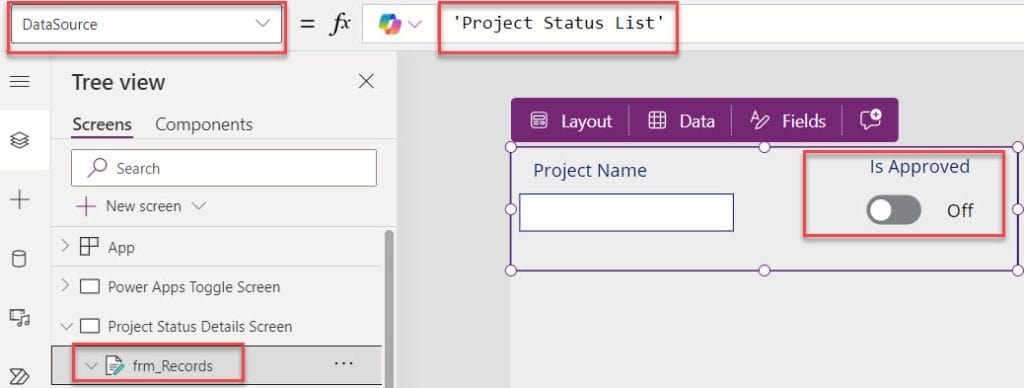The height and width of the screenshot is (388, 1024).
Task: Expand the App tree node
Action: point(65,246)
